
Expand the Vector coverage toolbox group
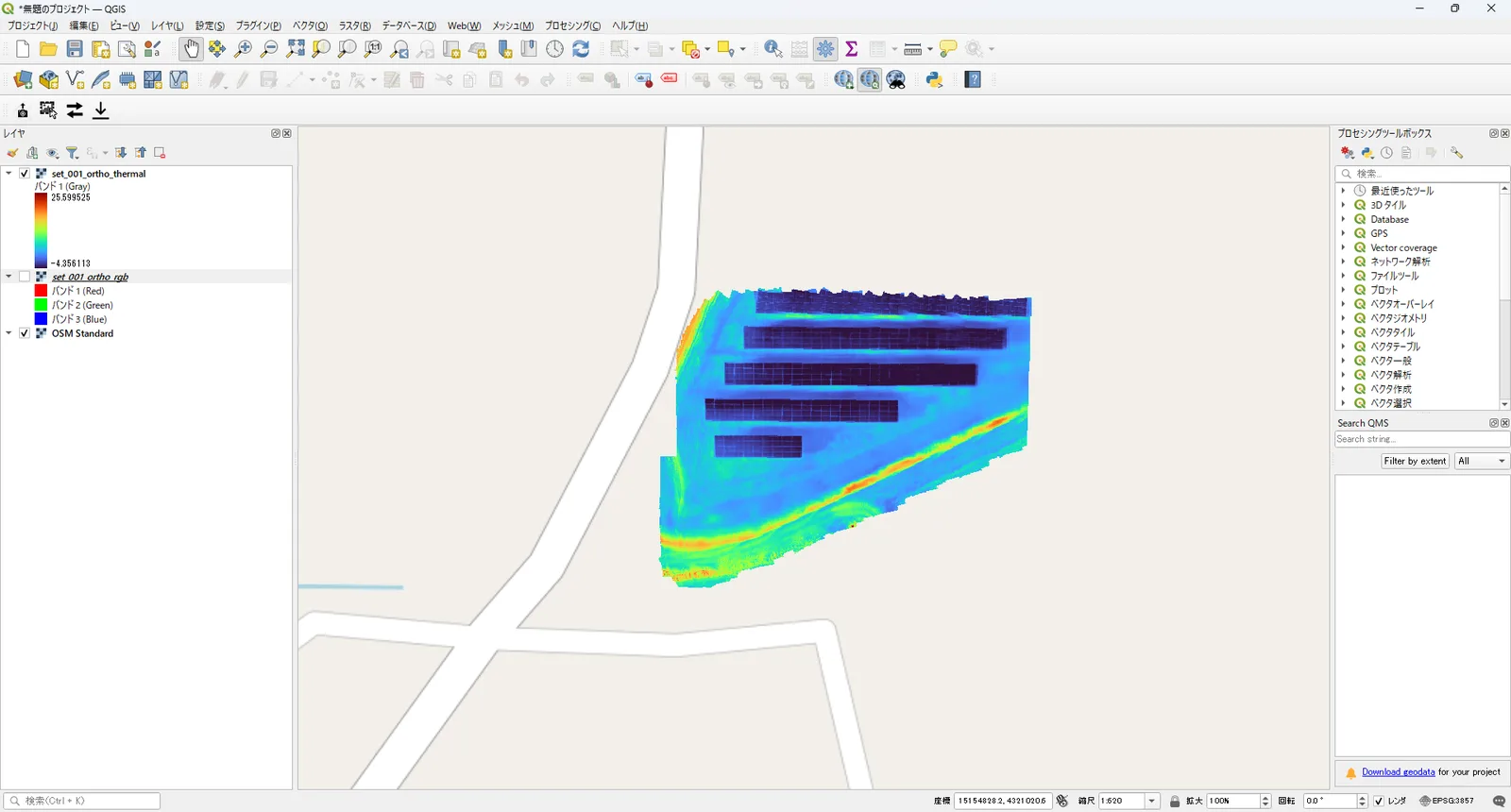click(x=1343, y=247)
